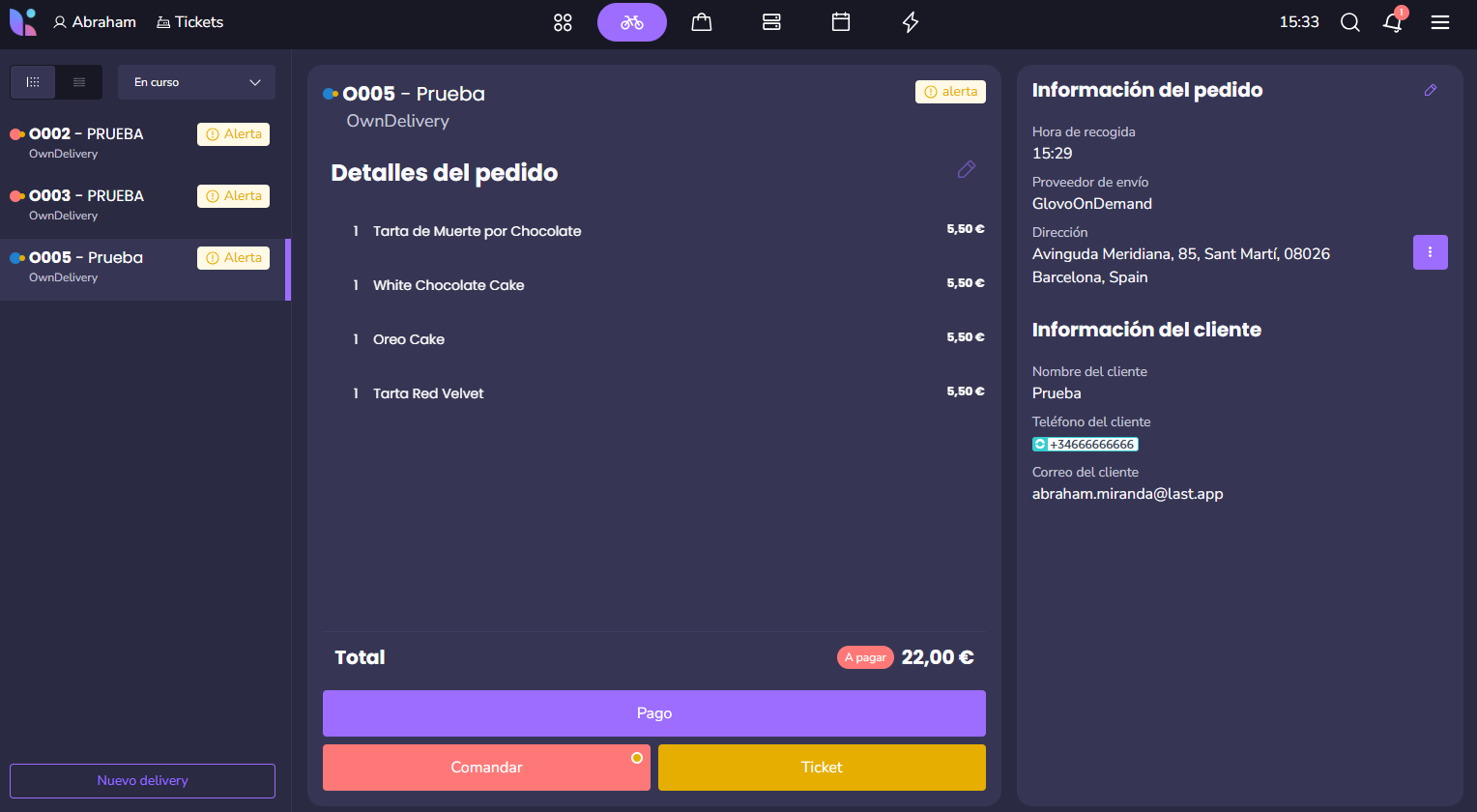This screenshot has width=1477, height=812.
Task: Open the takeaway bag icon in top bar
Action: point(702,22)
